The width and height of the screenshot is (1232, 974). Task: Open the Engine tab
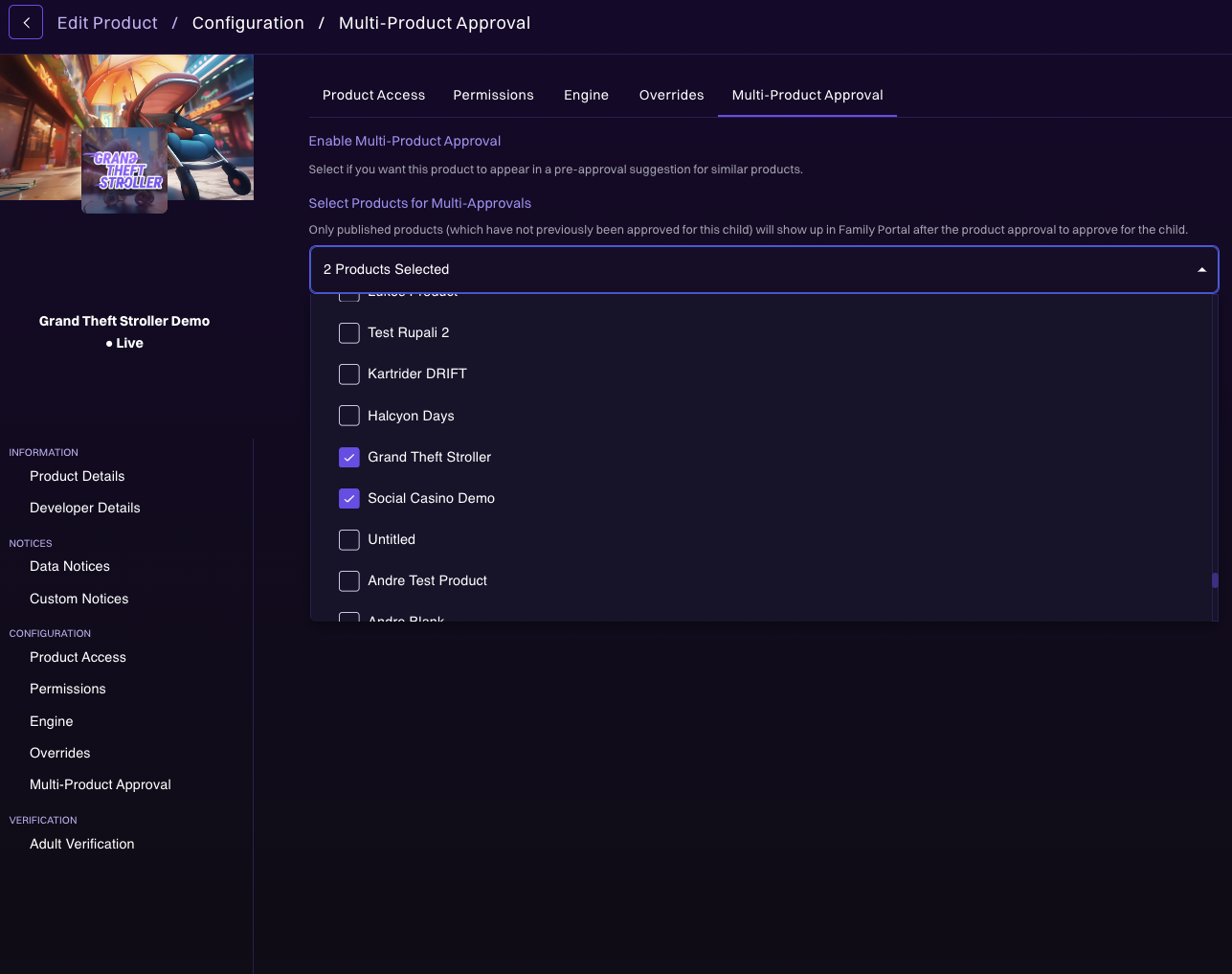coord(586,95)
